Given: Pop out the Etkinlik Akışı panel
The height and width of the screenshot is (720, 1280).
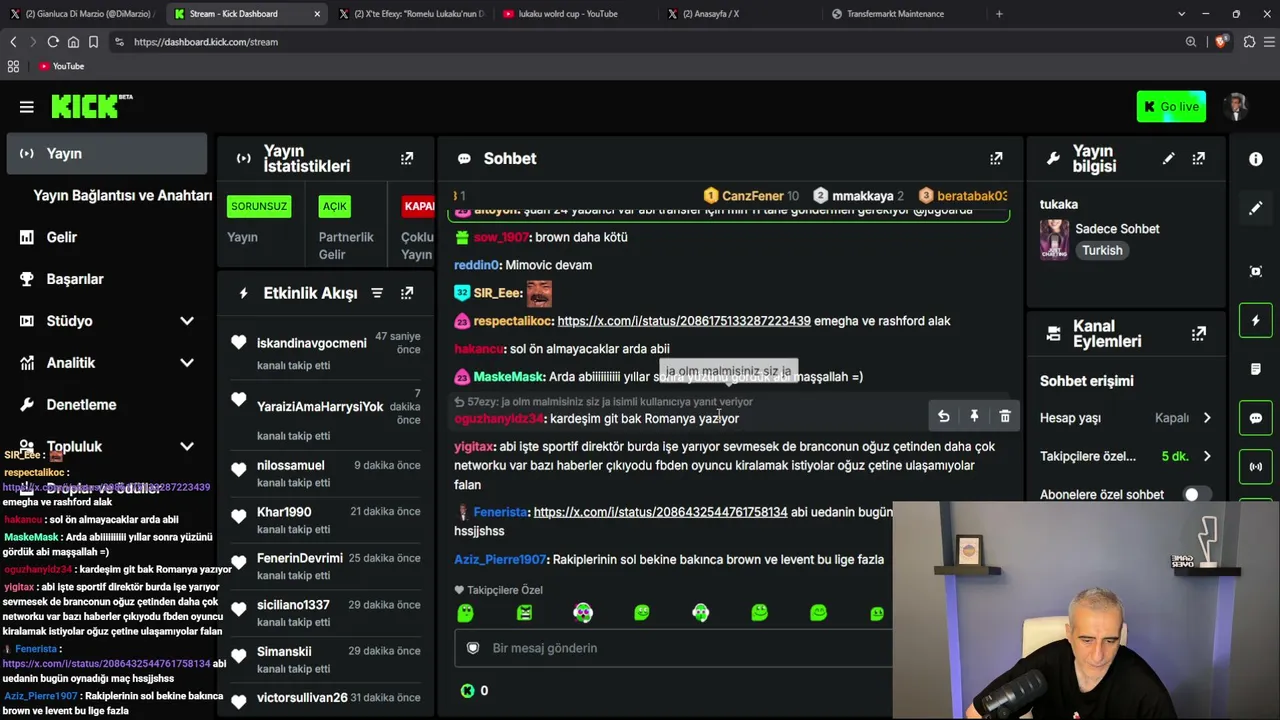Looking at the screenshot, I should point(407,293).
